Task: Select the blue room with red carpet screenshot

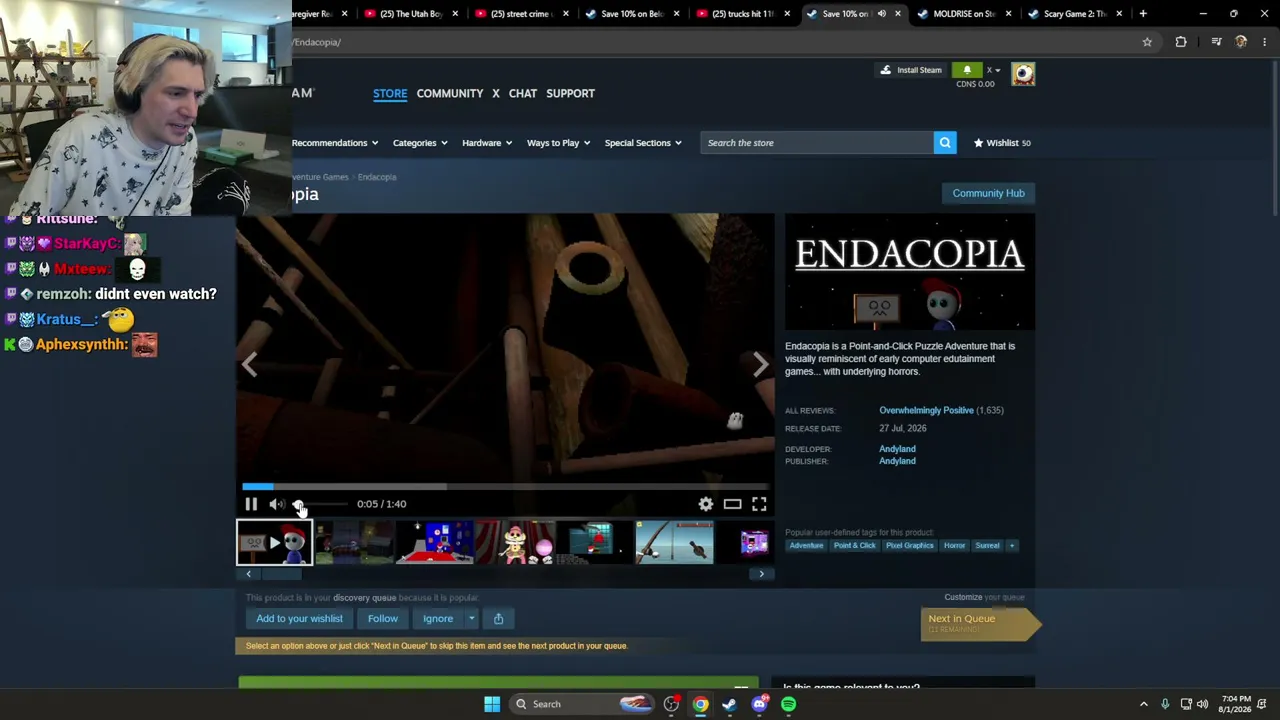Action: (x=435, y=543)
